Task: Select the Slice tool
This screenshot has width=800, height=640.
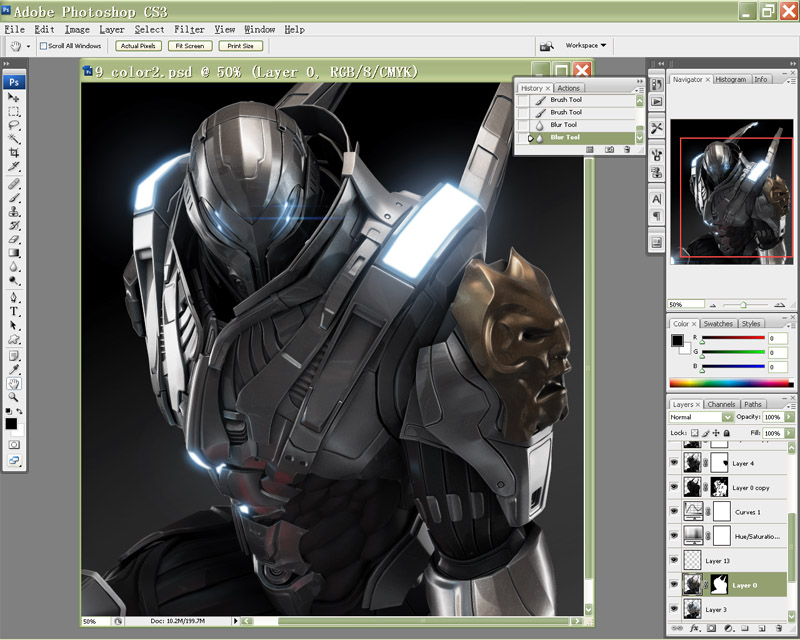Action: (14, 166)
